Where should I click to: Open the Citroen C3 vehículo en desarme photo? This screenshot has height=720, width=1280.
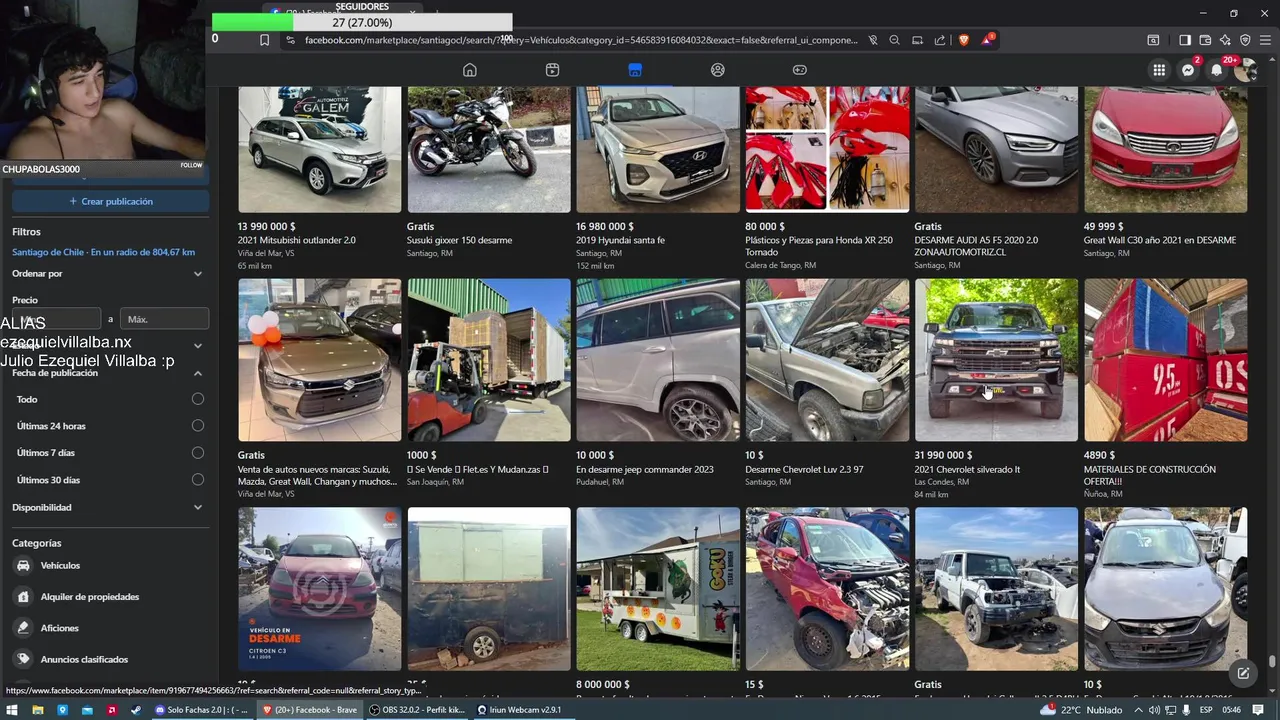click(319, 589)
